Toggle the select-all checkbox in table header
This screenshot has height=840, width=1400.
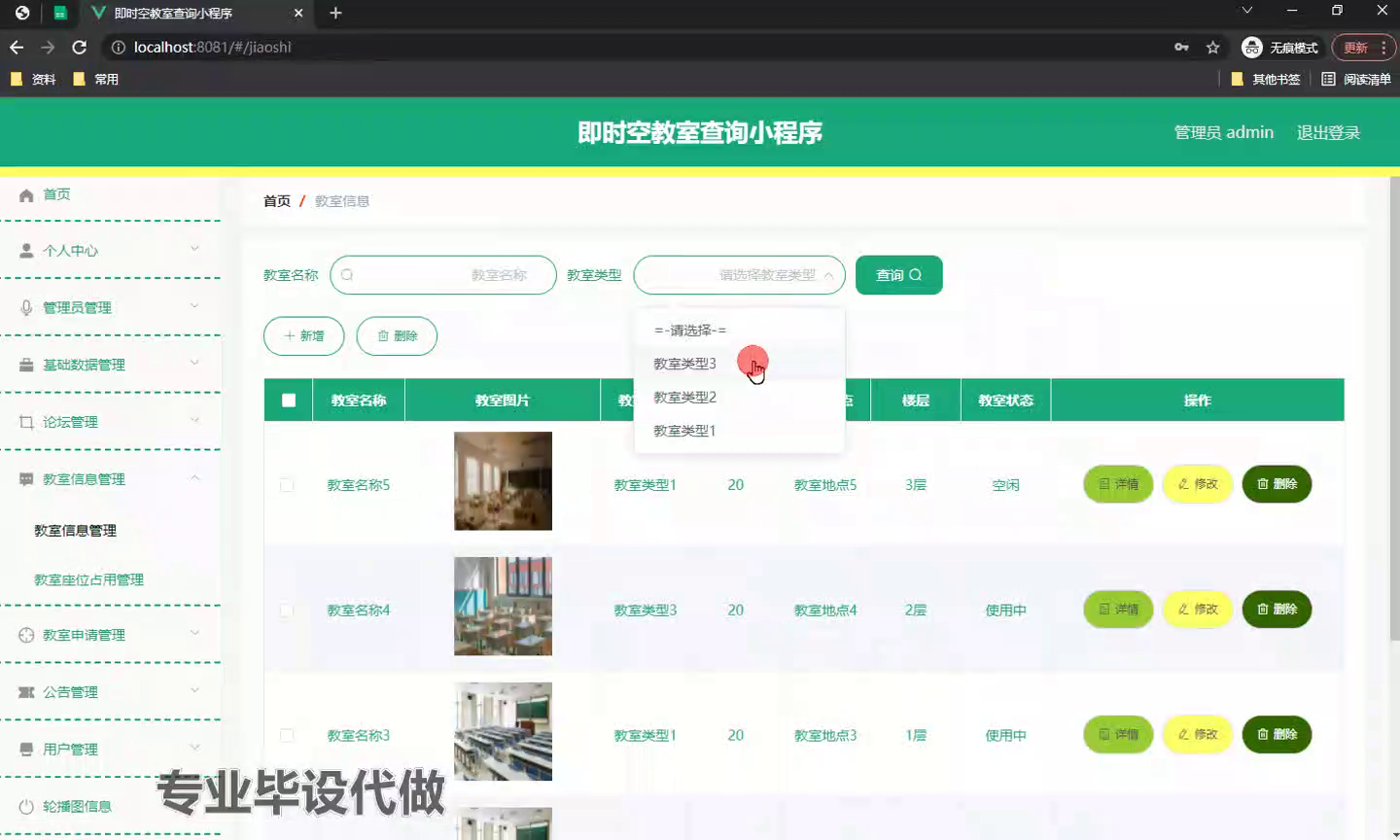[x=289, y=400]
